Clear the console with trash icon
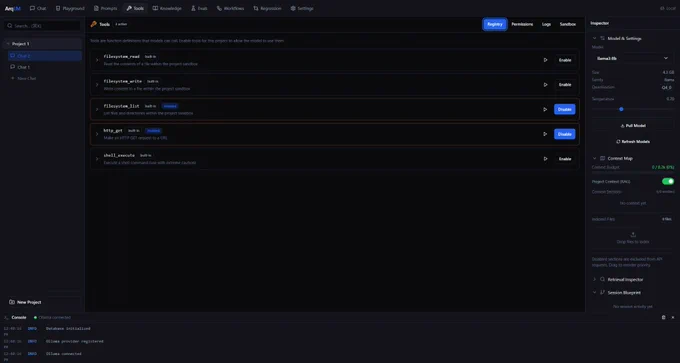 [663, 317]
